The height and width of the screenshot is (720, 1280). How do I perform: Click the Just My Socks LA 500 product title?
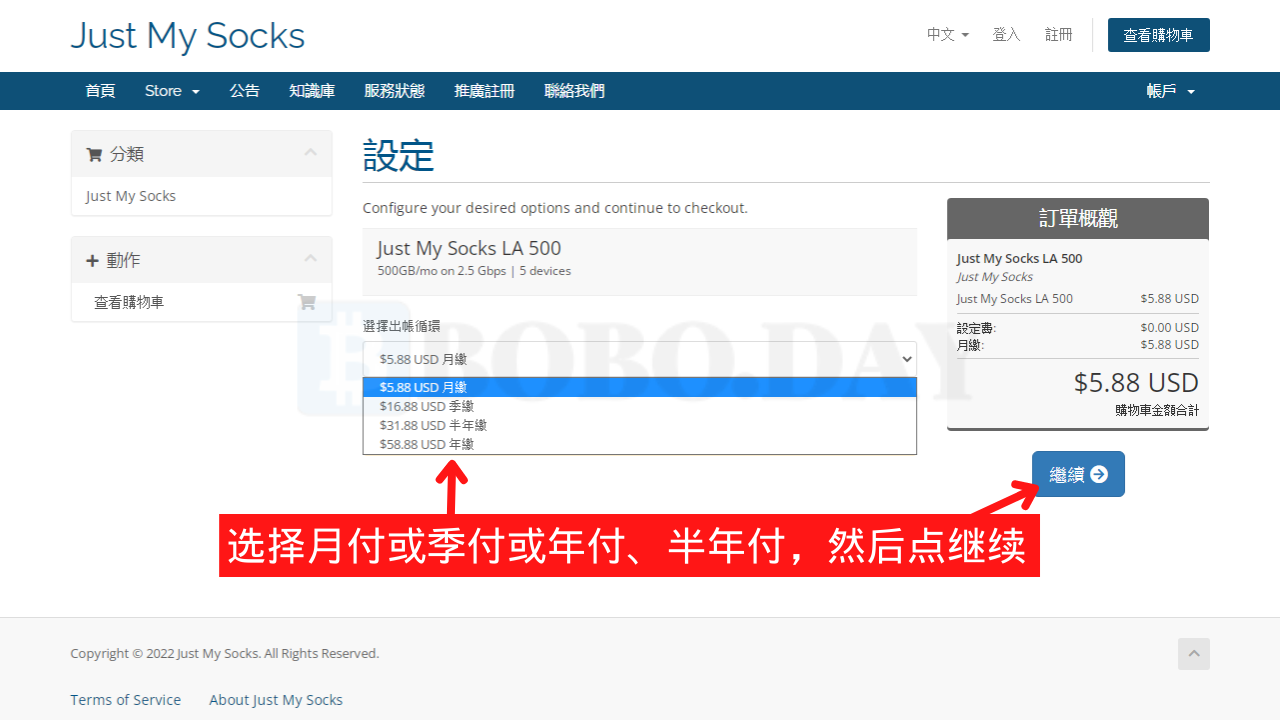click(x=469, y=248)
